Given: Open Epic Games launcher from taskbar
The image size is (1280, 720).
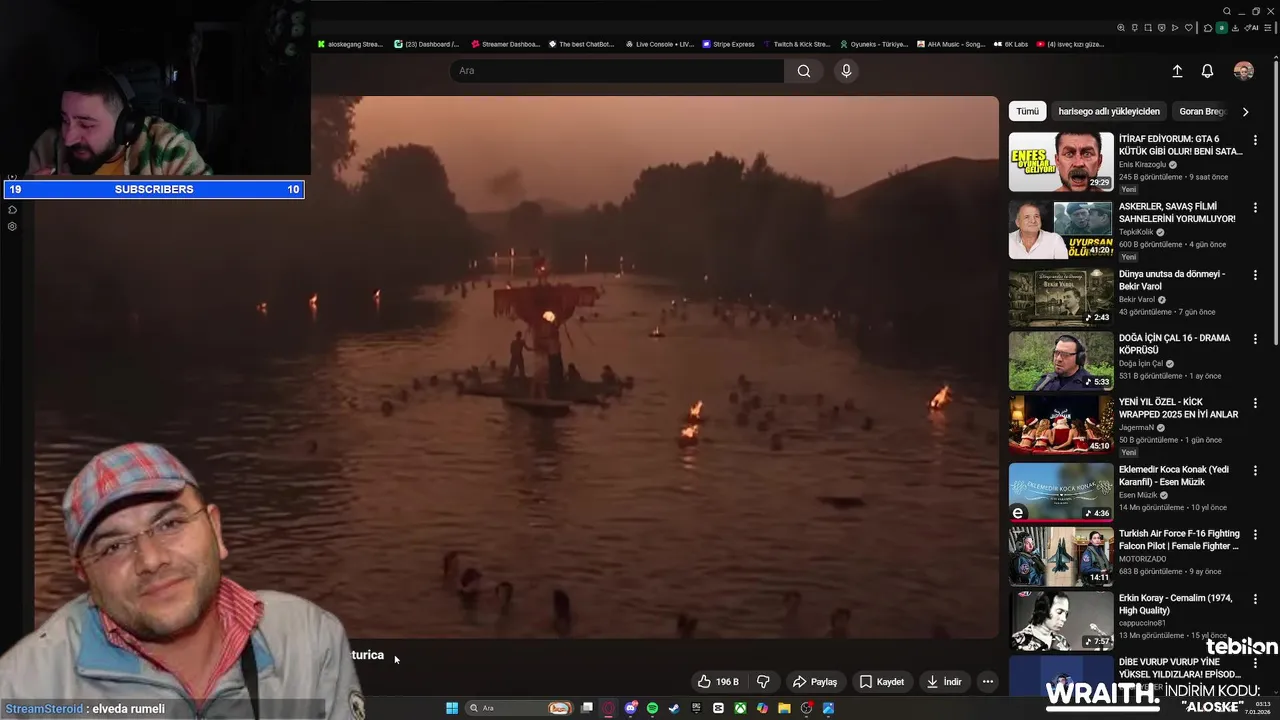Looking at the screenshot, I should 696,708.
